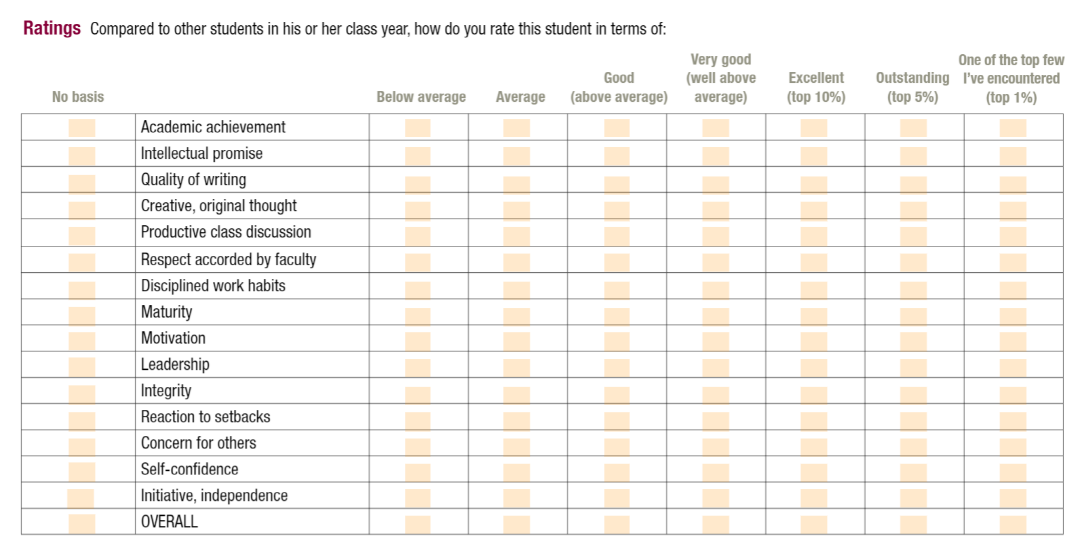1080x551 pixels.
Task: Mark top 1% for Respect accorded by faculty
Action: (1013, 260)
